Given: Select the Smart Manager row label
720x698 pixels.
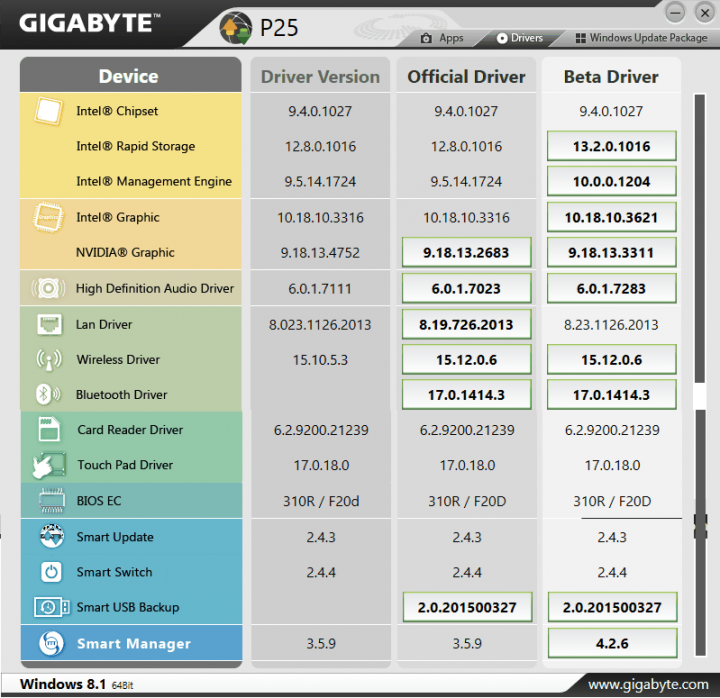Looking at the screenshot, I should click(134, 643).
